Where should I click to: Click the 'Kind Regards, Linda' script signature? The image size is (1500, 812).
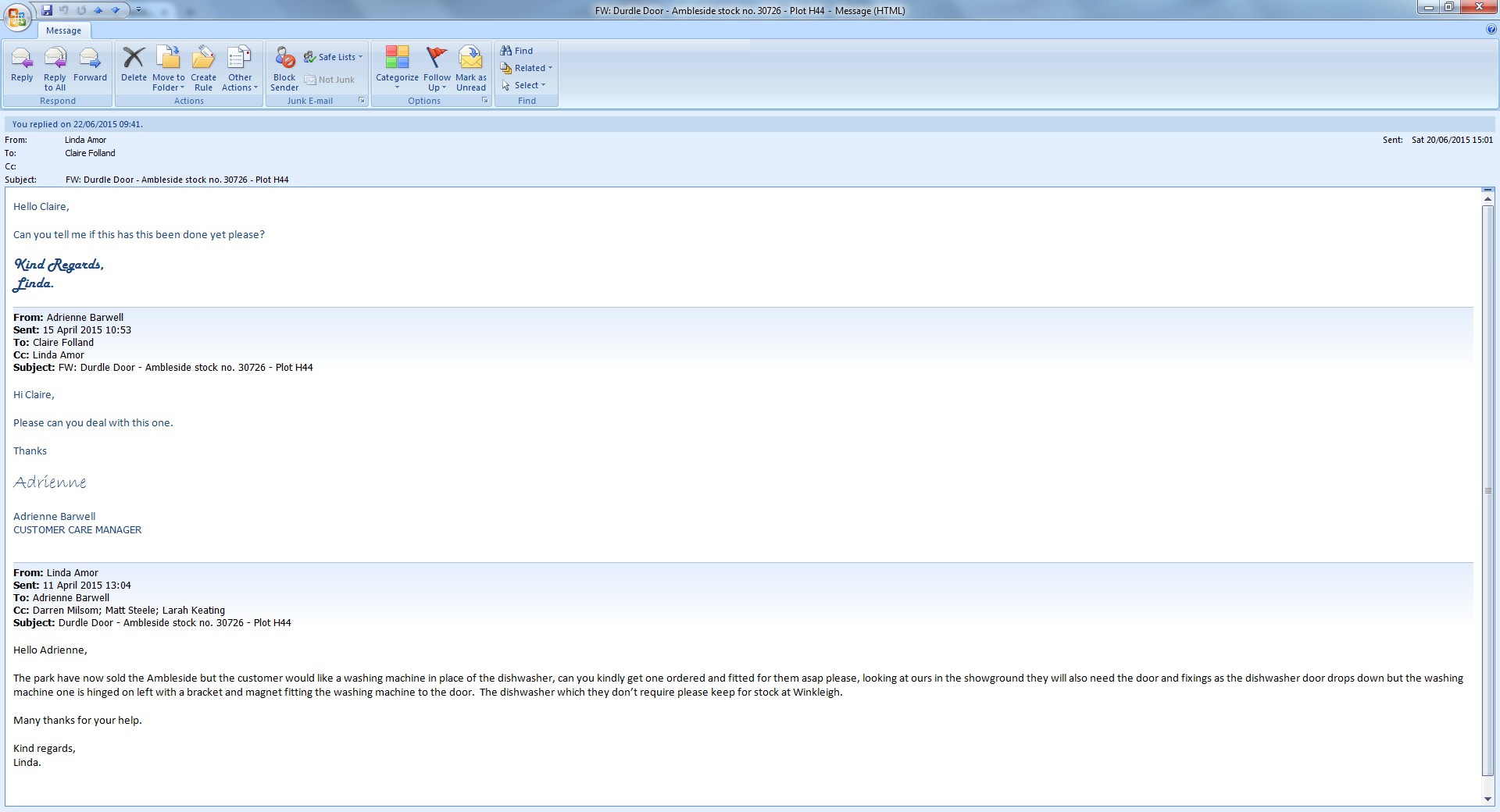[x=59, y=274]
